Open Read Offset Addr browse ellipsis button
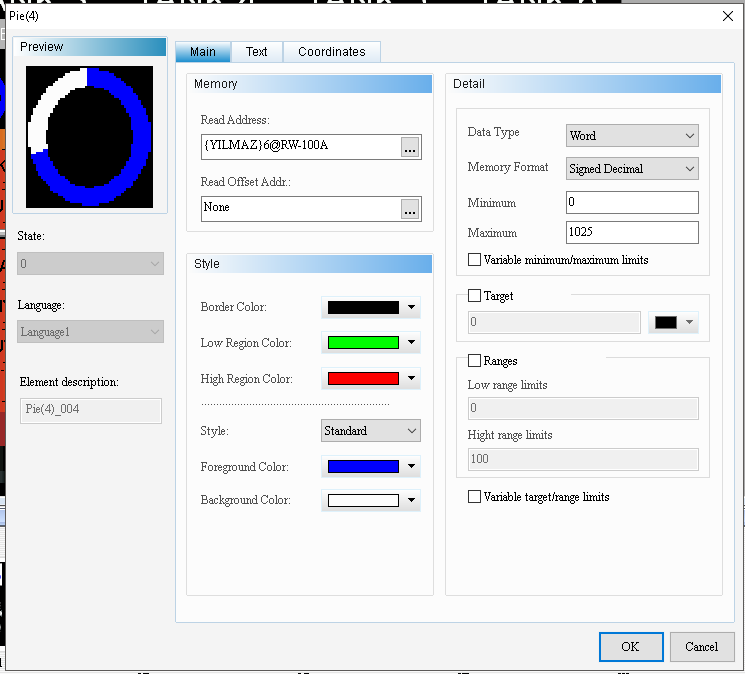The width and height of the screenshot is (745, 674). coord(410,209)
